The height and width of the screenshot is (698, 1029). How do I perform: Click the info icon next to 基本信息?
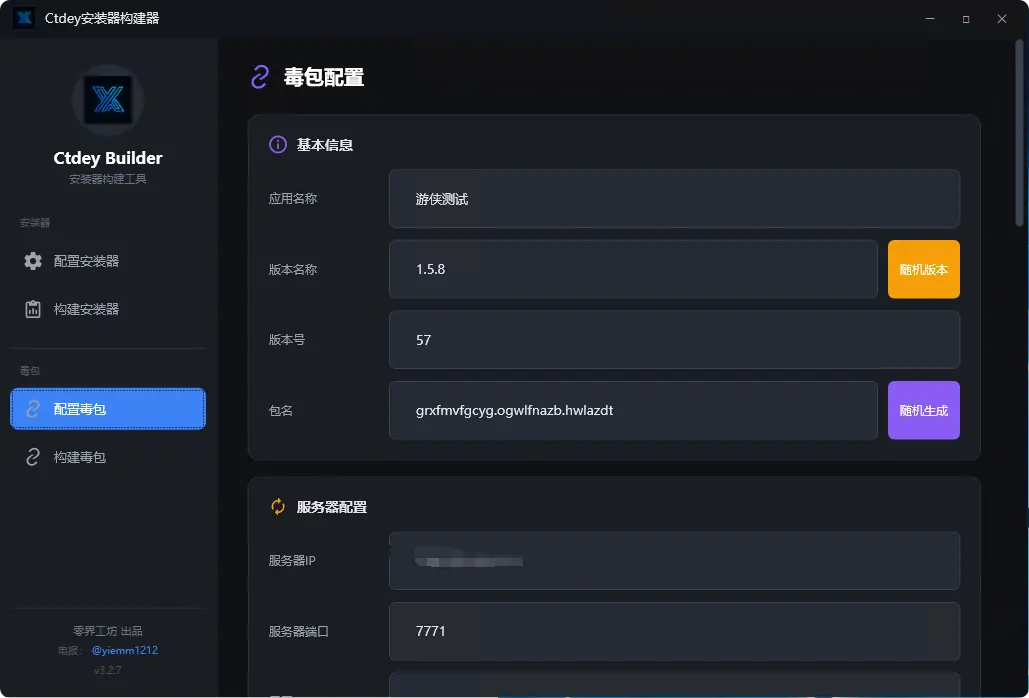point(277,144)
